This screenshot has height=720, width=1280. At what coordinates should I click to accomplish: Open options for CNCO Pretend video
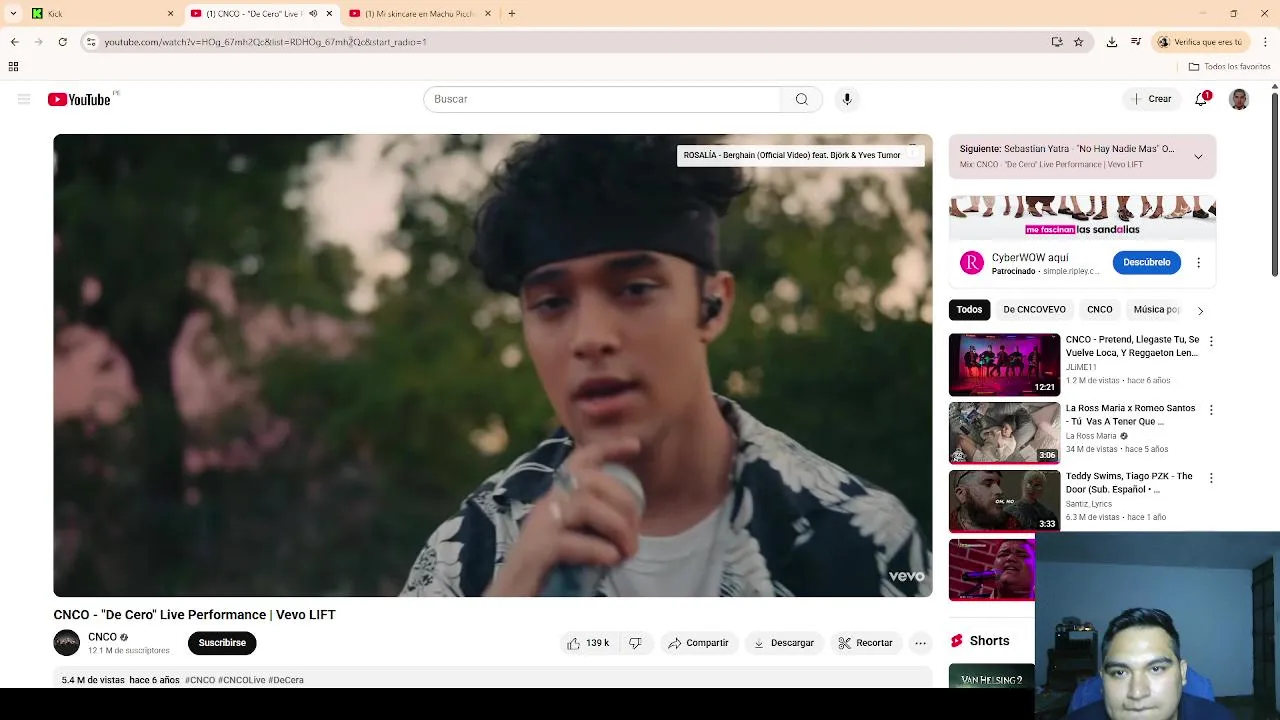tap(1211, 341)
